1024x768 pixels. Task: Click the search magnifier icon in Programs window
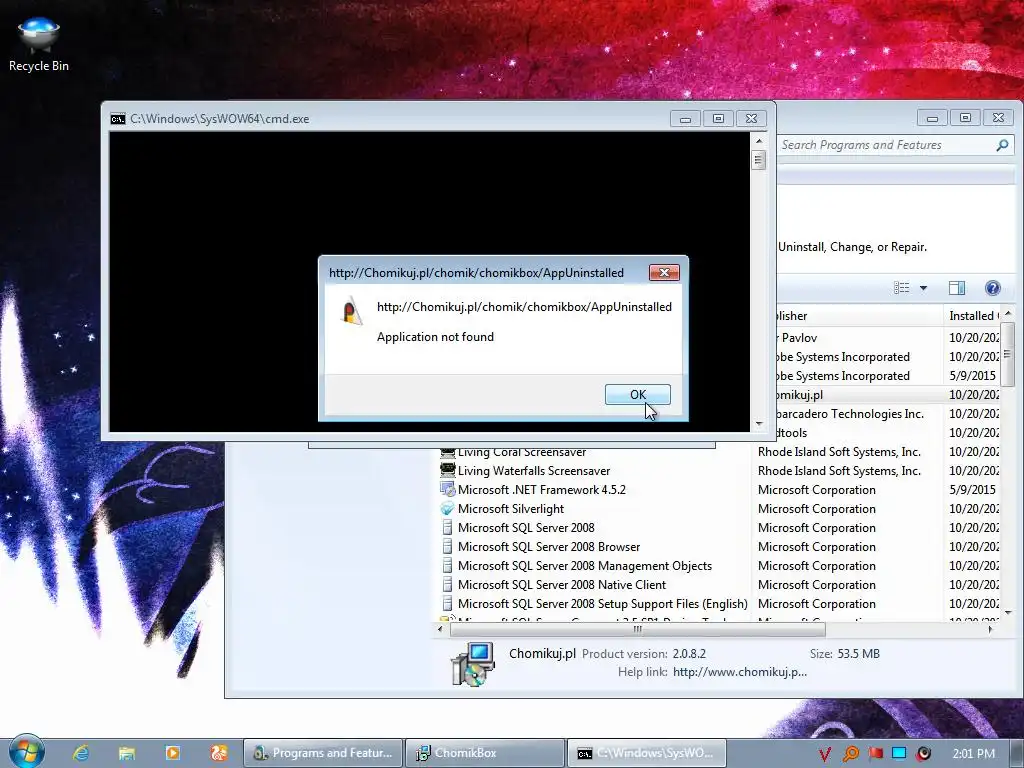(x=1002, y=145)
